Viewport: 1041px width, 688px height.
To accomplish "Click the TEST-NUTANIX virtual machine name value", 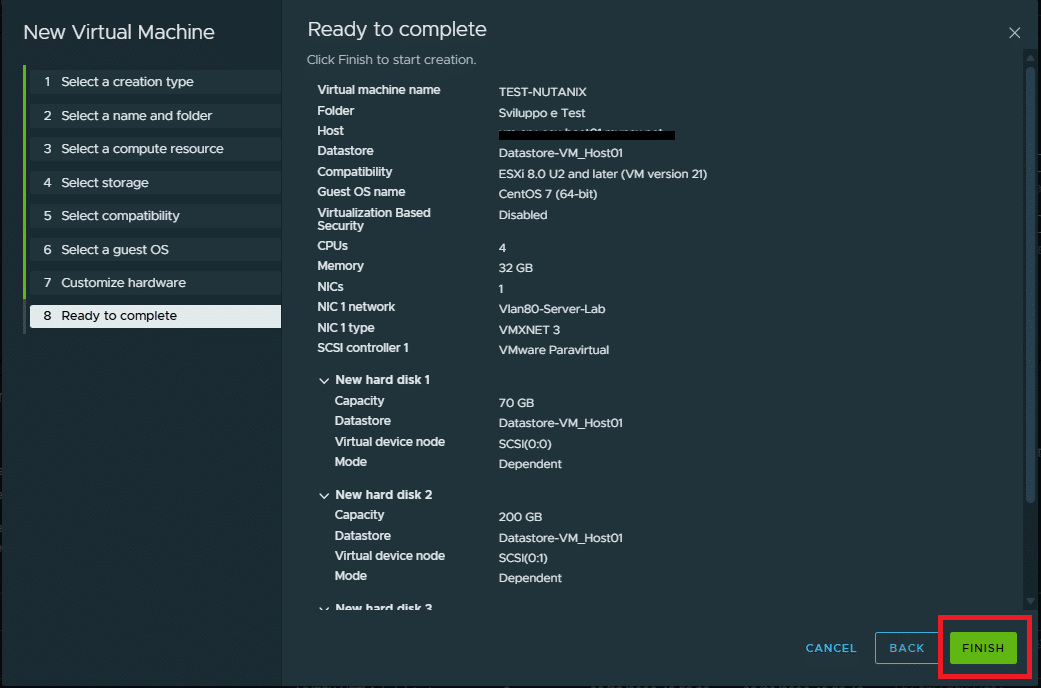I will (x=541, y=91).
